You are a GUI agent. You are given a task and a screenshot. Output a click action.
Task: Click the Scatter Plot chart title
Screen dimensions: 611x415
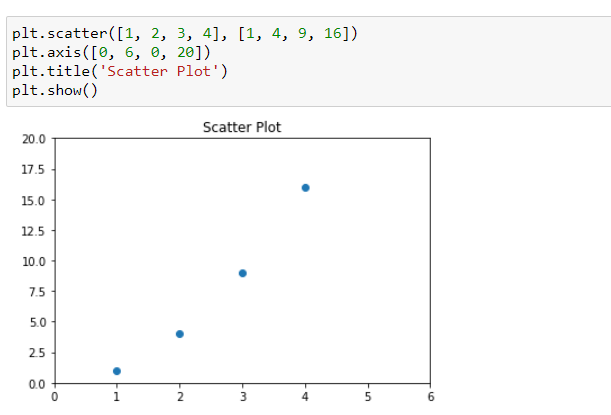point(242,127)
